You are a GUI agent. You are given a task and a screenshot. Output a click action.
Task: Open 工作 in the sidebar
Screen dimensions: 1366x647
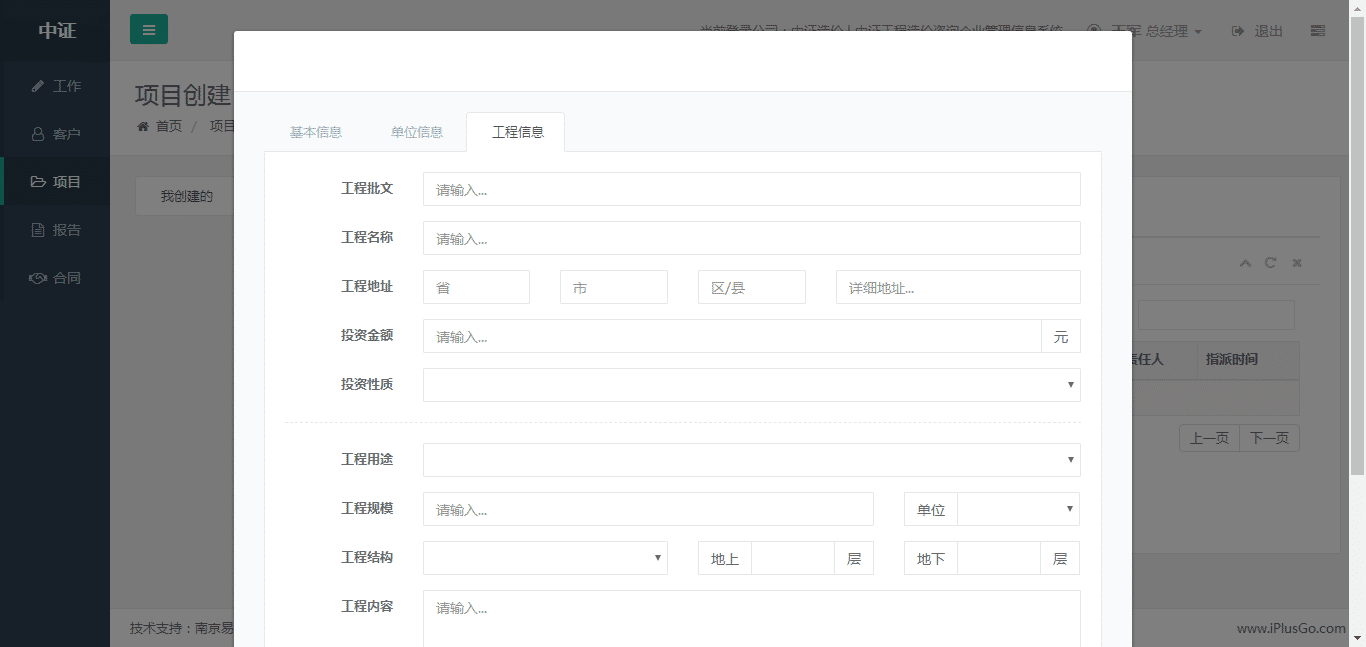click(x=56, y=86)
